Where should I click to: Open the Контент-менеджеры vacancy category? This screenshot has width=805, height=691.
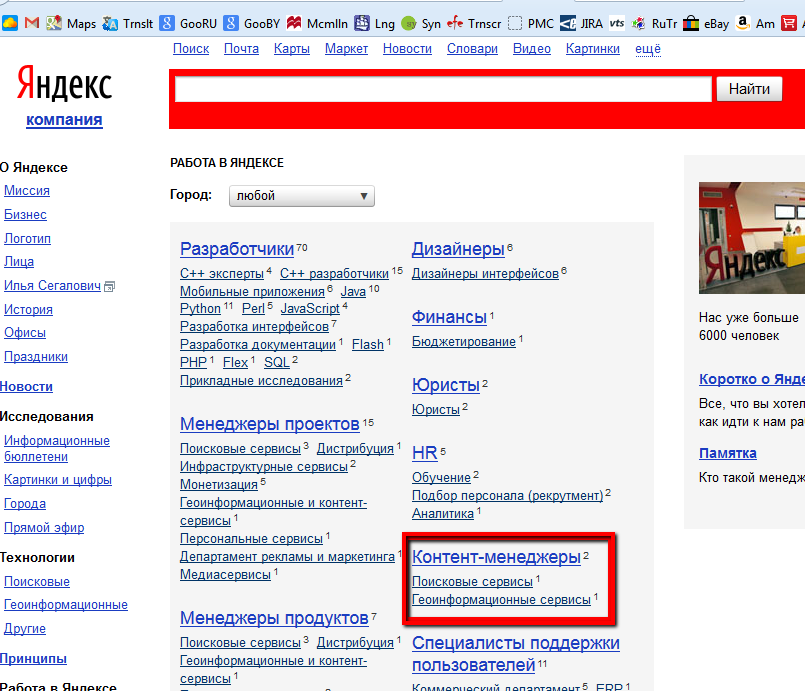(496, 557)
